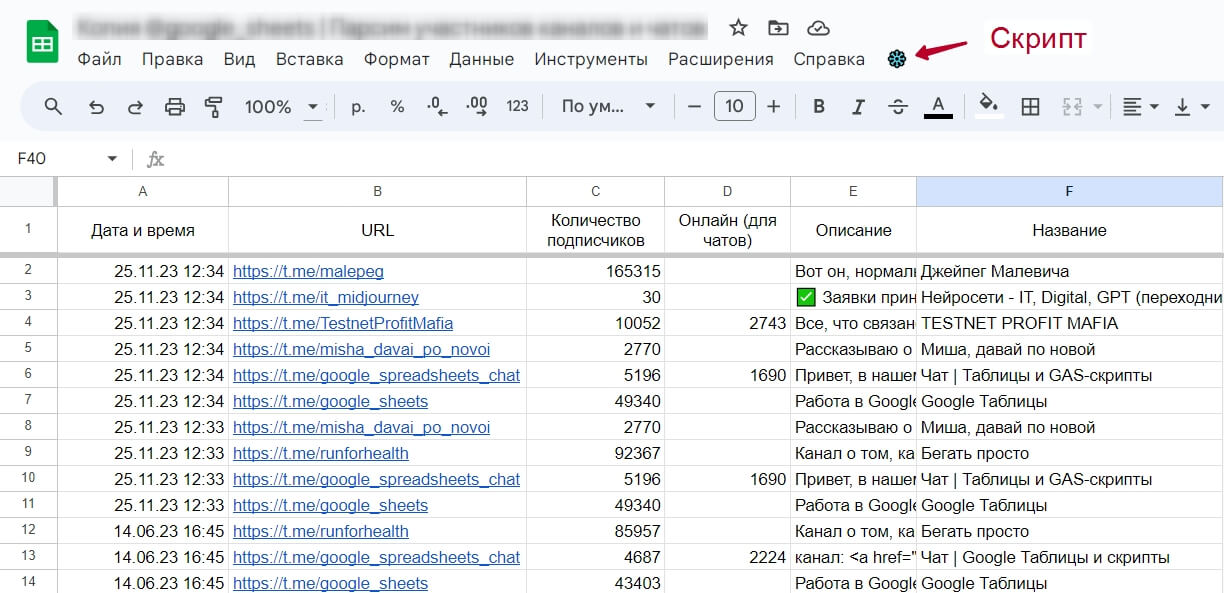Select column F header
1224x593 pixels.
pyautogui.click(x=1069, y=191)
